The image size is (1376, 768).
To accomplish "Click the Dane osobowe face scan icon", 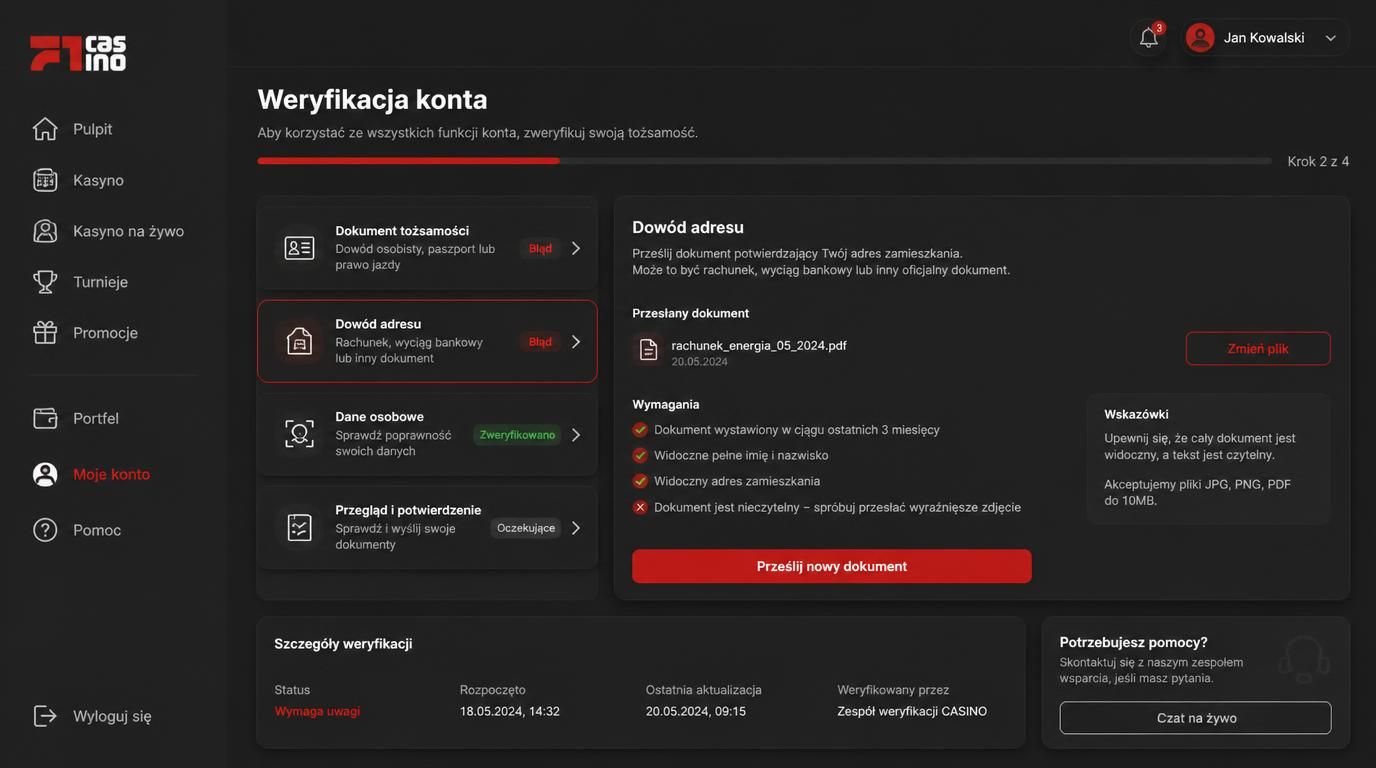I will point(299,434).
